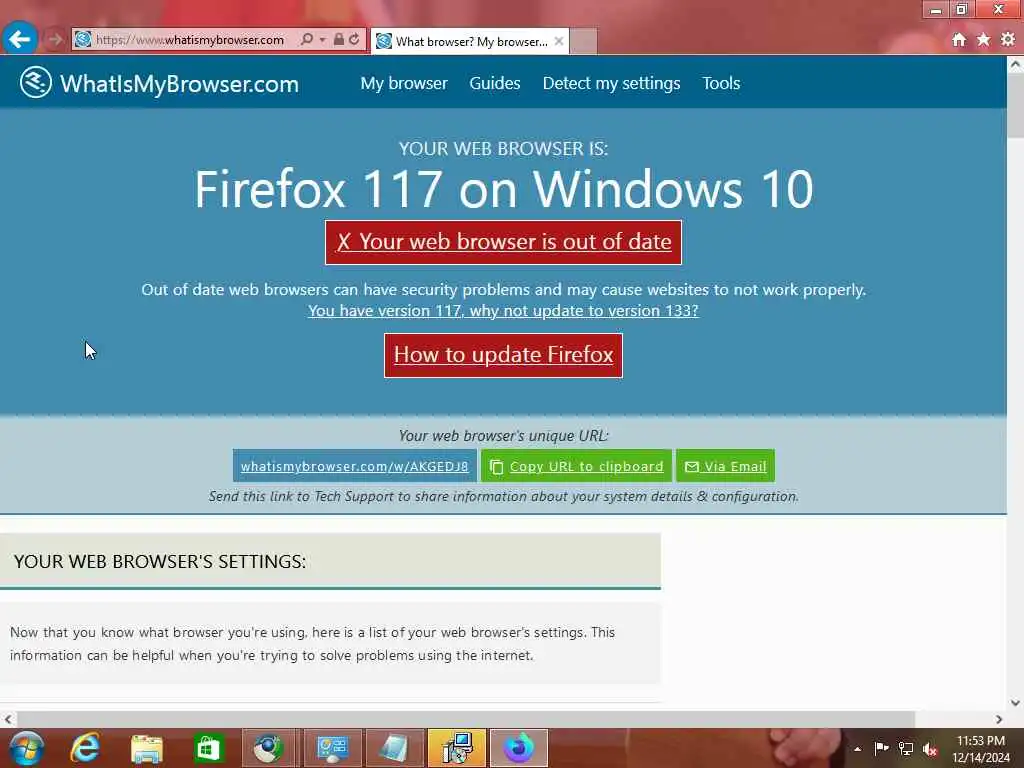Open the Windows Start button
Image resolution: width=1024 pixels, height=768 pixels.
[27, 748]
